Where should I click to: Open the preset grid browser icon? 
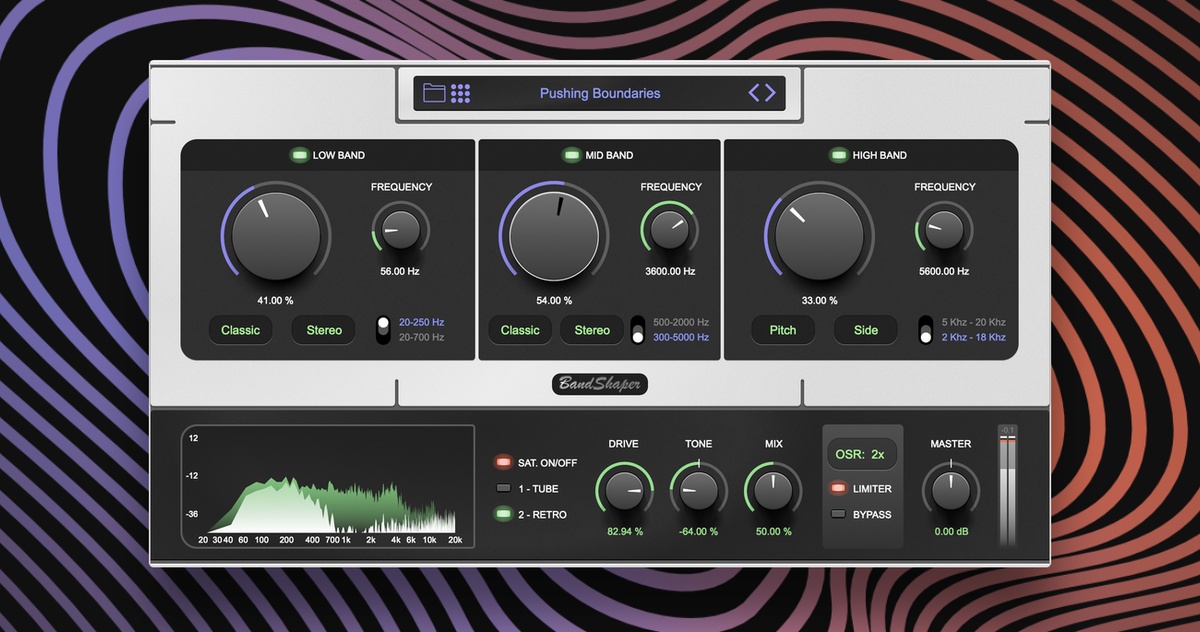click(x=460, y=93)
